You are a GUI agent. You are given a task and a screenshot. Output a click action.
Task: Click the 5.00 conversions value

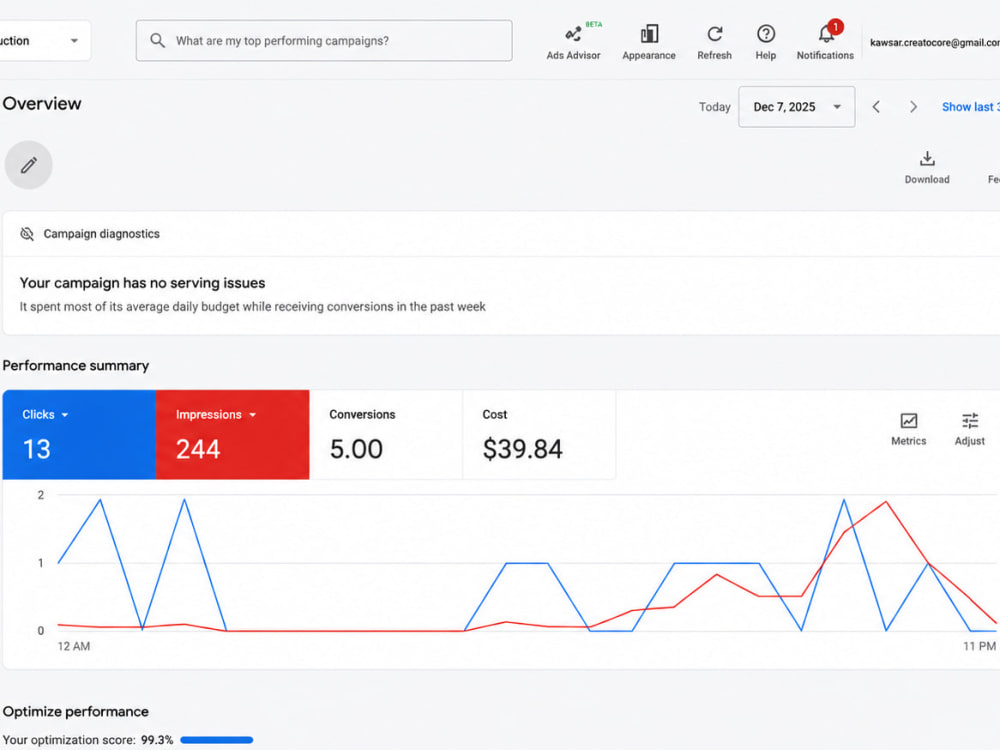[x=356, y=449]
